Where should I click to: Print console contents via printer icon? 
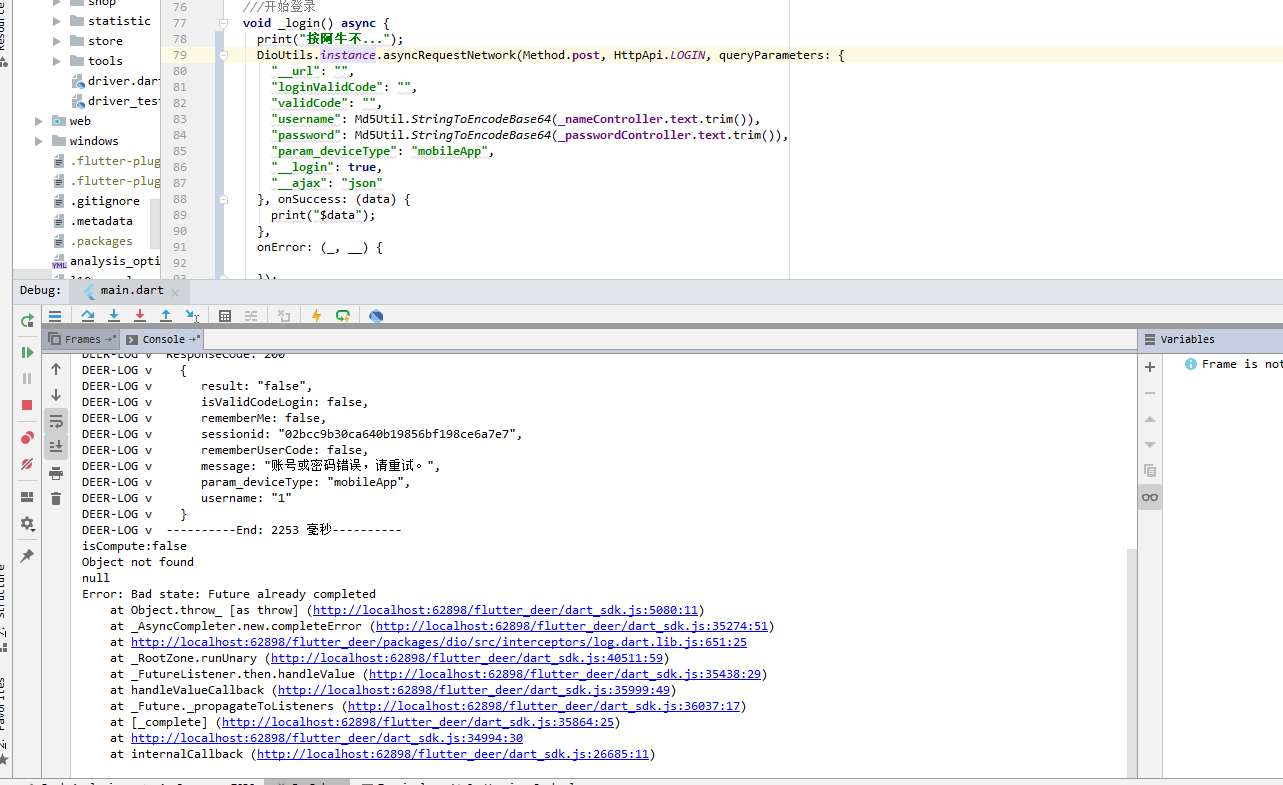(55, 470)
